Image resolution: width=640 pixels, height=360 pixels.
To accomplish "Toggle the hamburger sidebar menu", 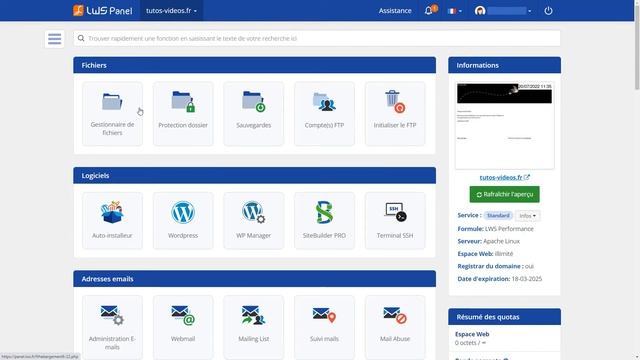I will tap(54, 39).
